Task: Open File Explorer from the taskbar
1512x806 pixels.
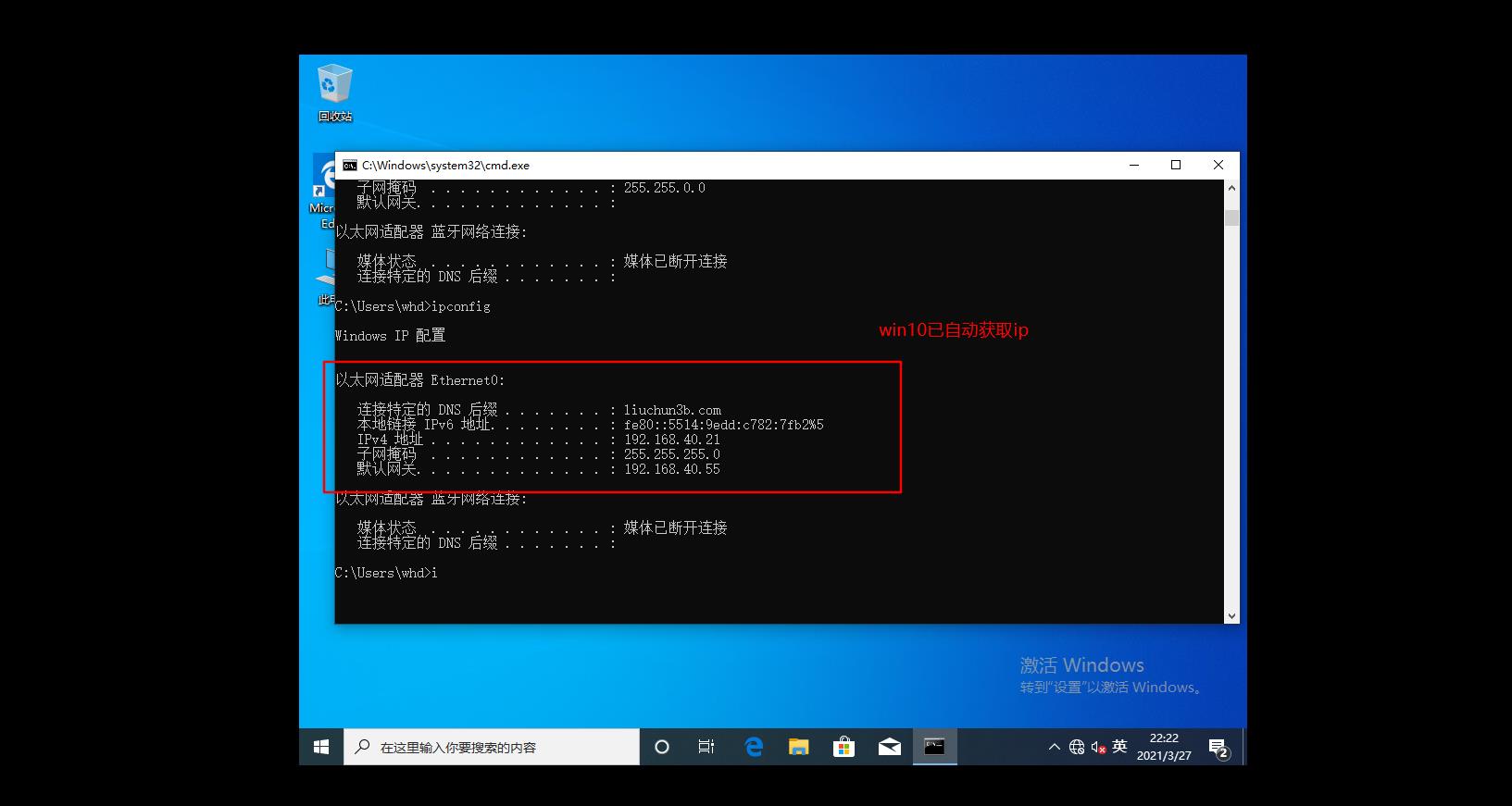Action: 798,747
